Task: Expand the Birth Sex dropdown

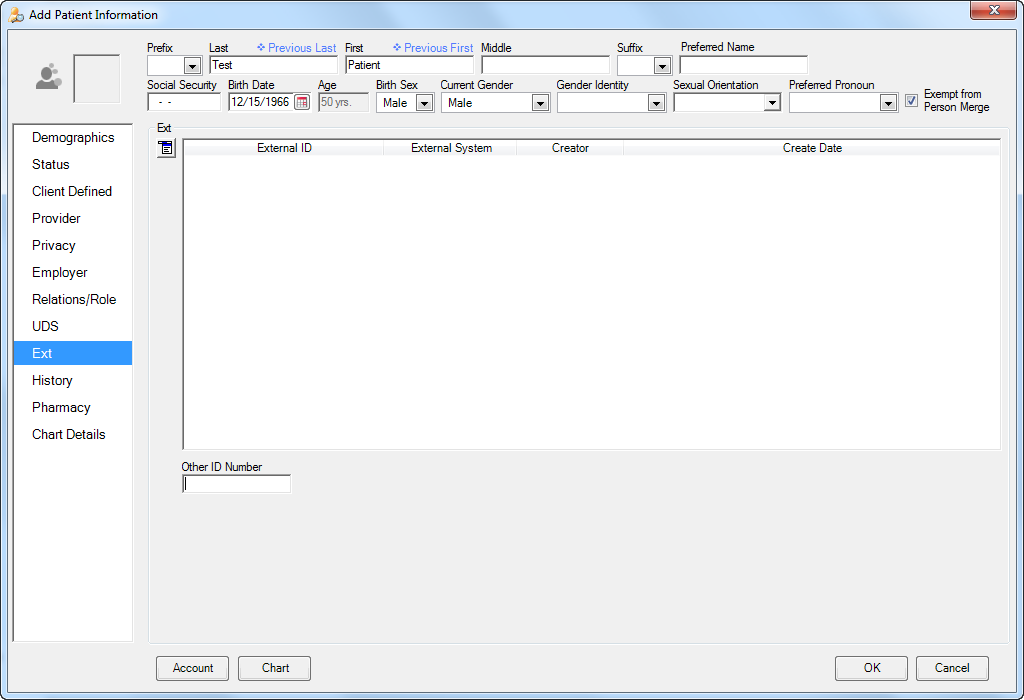Action: (x=424, y=103)
